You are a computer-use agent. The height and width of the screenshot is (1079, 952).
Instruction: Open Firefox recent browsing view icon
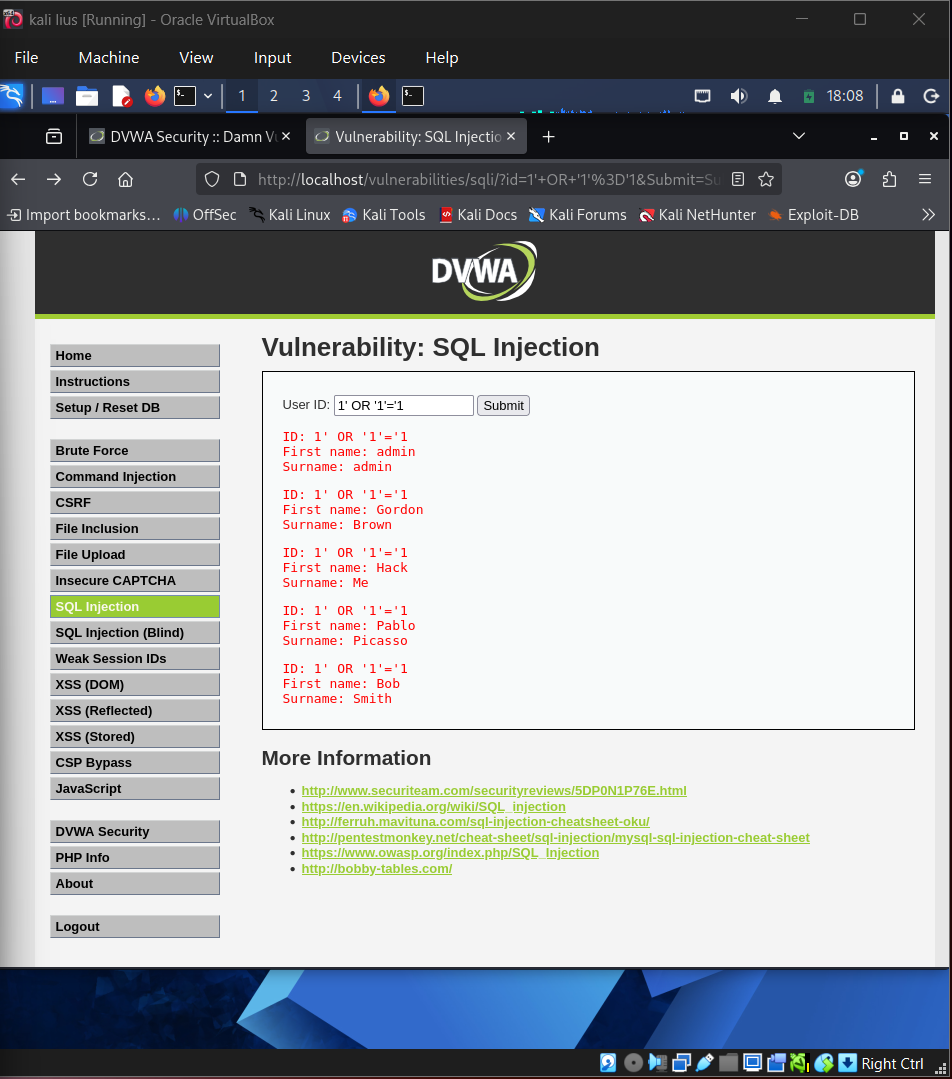point(54,136)
